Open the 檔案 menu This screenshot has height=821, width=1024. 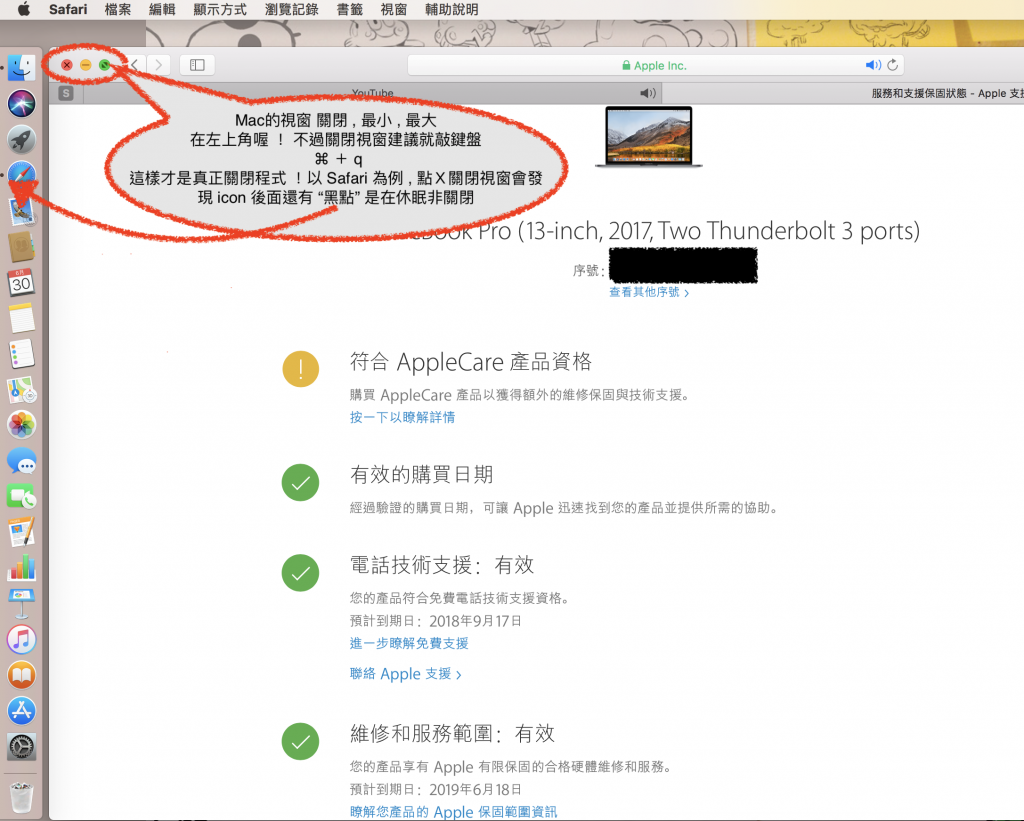[118, 9]
